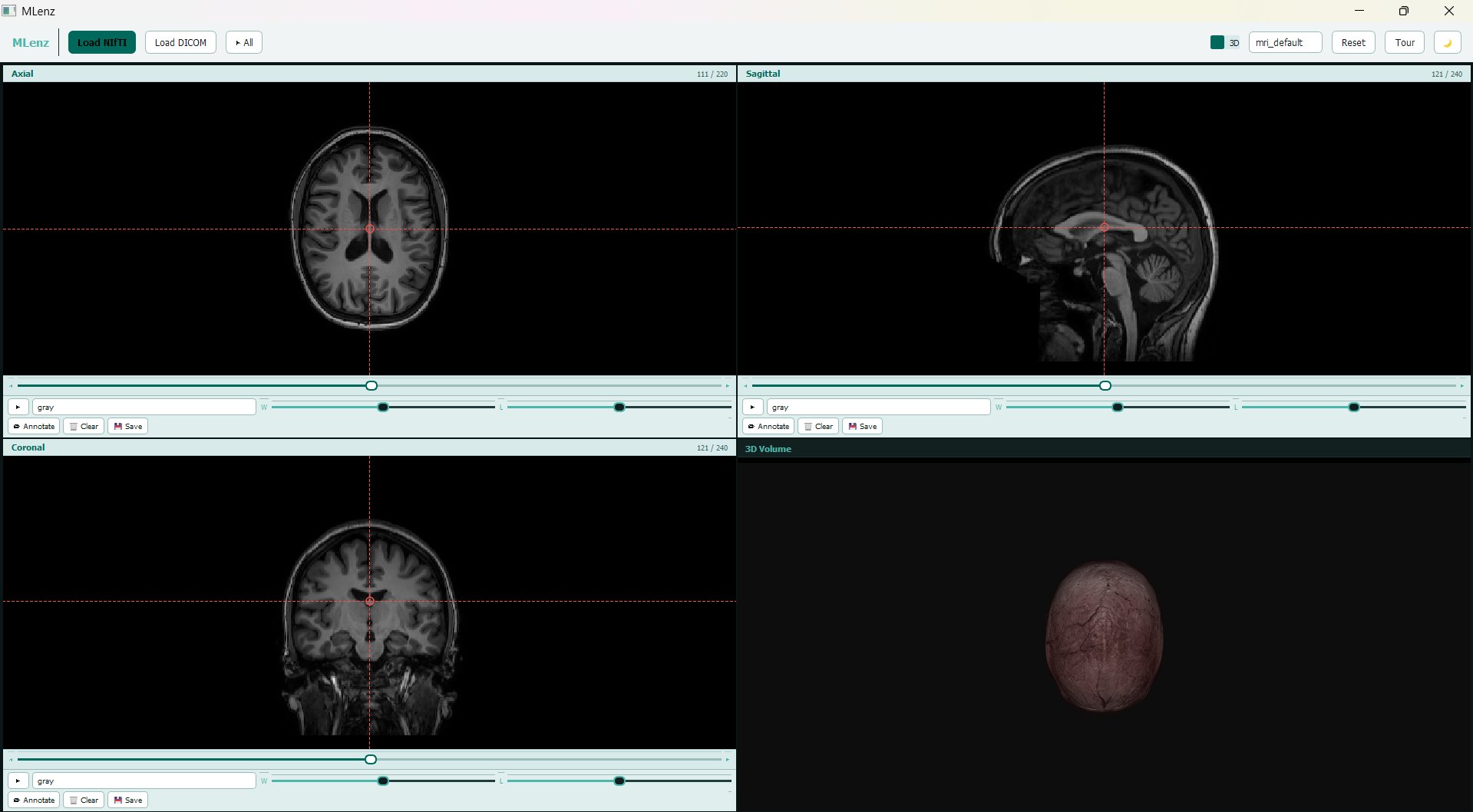The height and width of the screenshot is (812, 1473).
Task: Step Axial slice backward with left arrow
Action: coord(11,385)
